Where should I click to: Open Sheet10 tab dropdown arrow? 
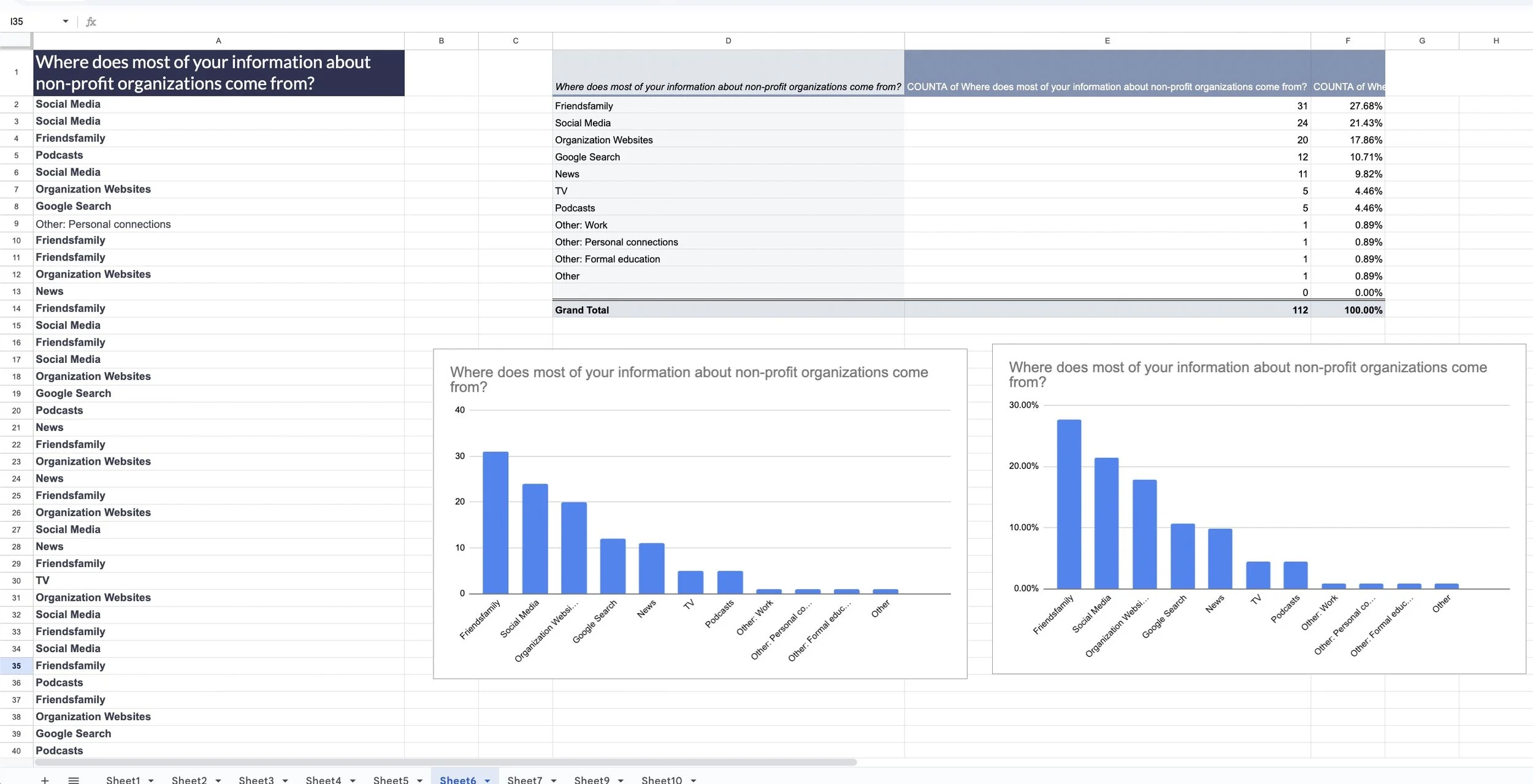click(694, 780)
